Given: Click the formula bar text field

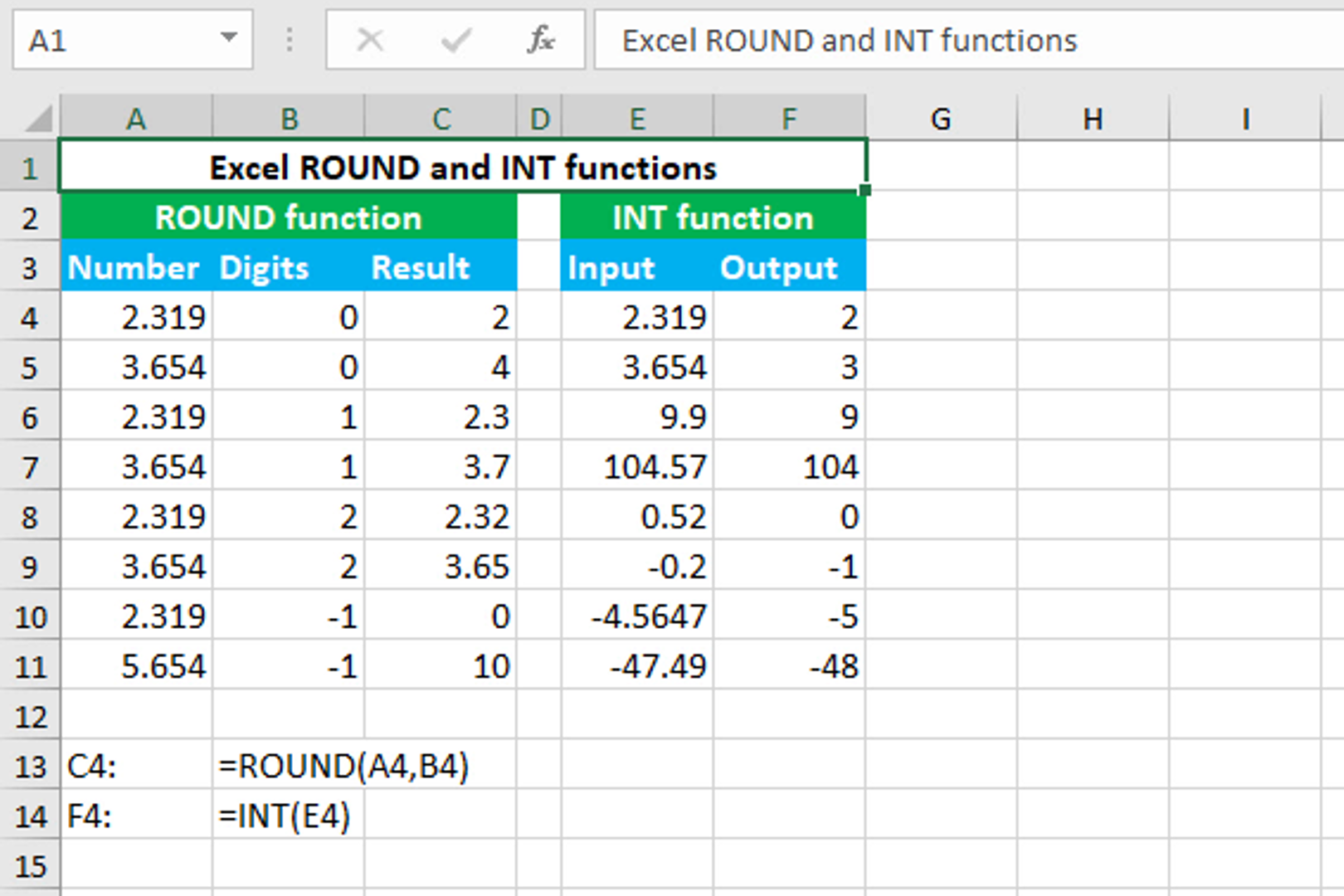Looking at the screenshot, I should [969, 40].
